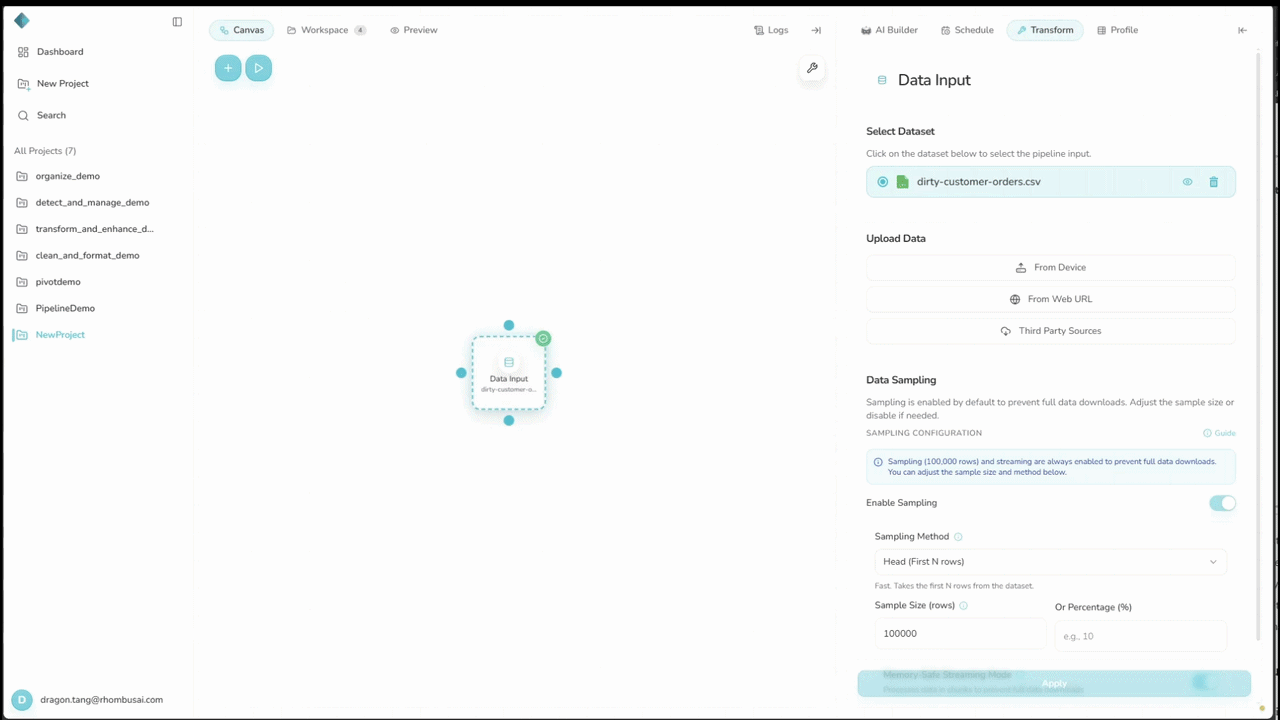Screen dimensions: 1280x720
Task: Select the dirty-customer-orders.csv radio button
Action: pyautogui.click(x=882, y=182)
